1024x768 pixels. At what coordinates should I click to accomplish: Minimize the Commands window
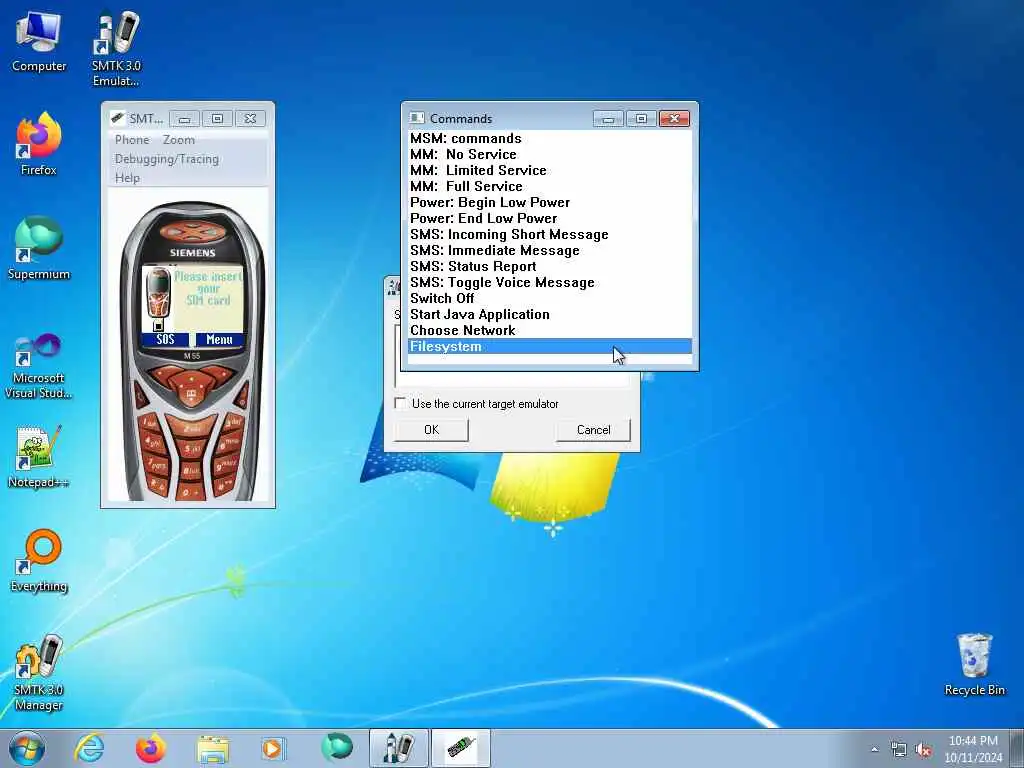(608, 118)
